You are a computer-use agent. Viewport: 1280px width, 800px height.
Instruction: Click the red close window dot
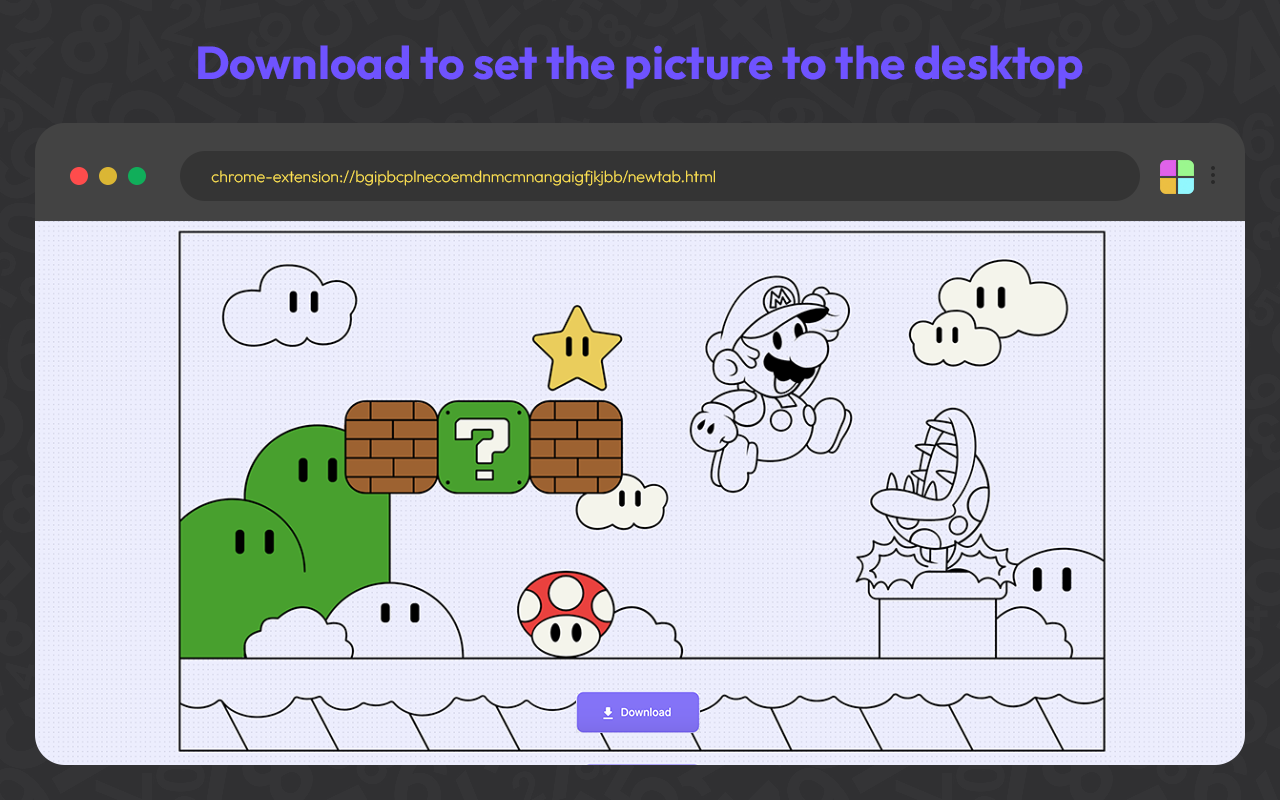[x=79, y=176]
